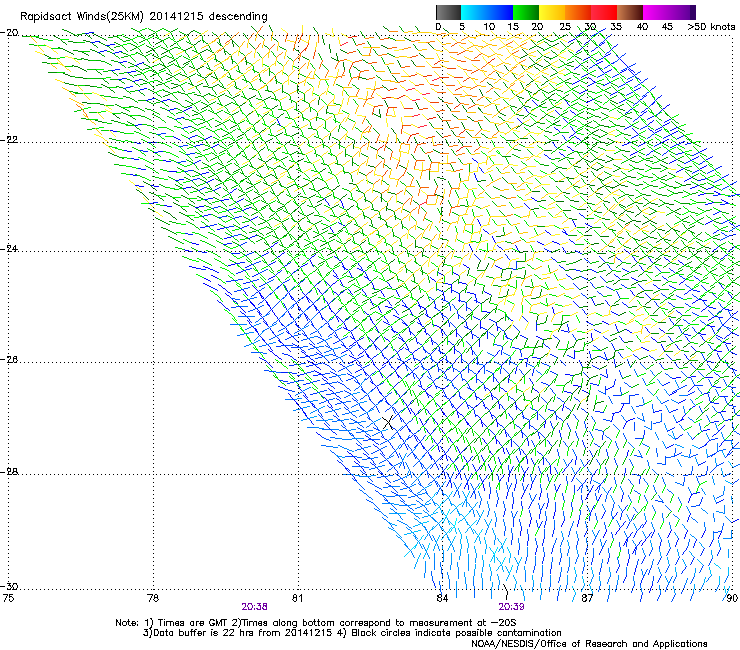Click the cyan-blue 5-15 knots legend segment

tap(486, 12)
